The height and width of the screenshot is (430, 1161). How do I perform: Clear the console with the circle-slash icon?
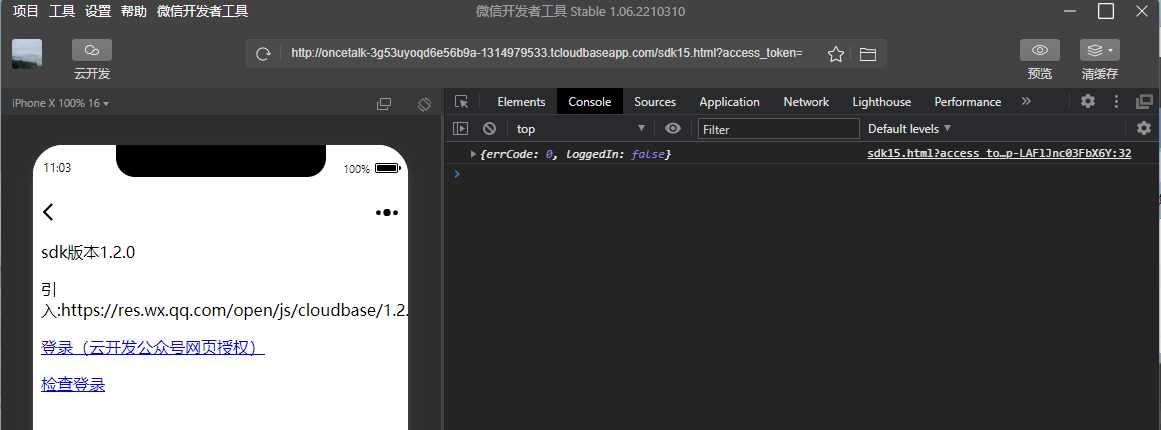[x=489, y=129]
